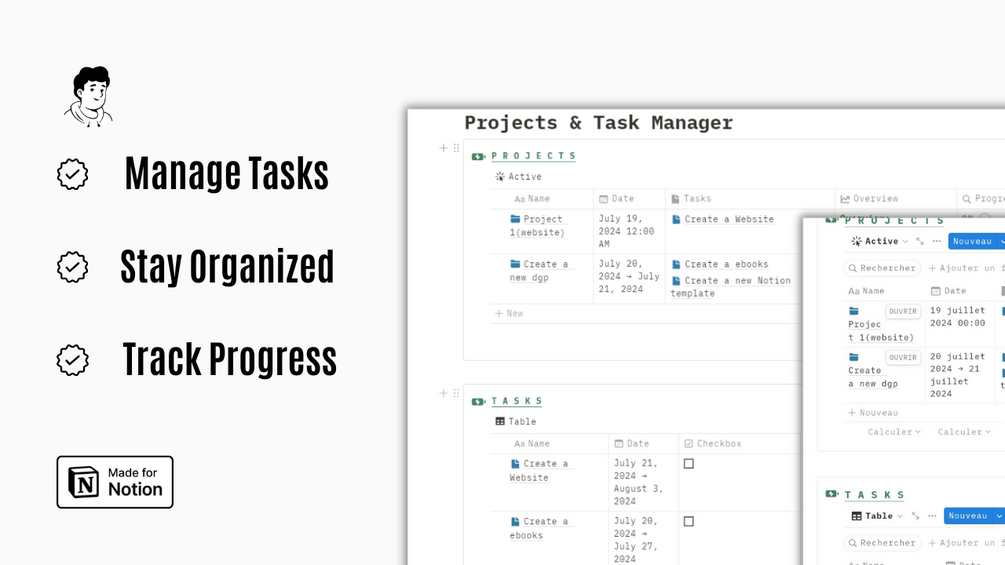Open the first Calculer dropdown
Screen dimensions: 1005x565
click(895, 432)
